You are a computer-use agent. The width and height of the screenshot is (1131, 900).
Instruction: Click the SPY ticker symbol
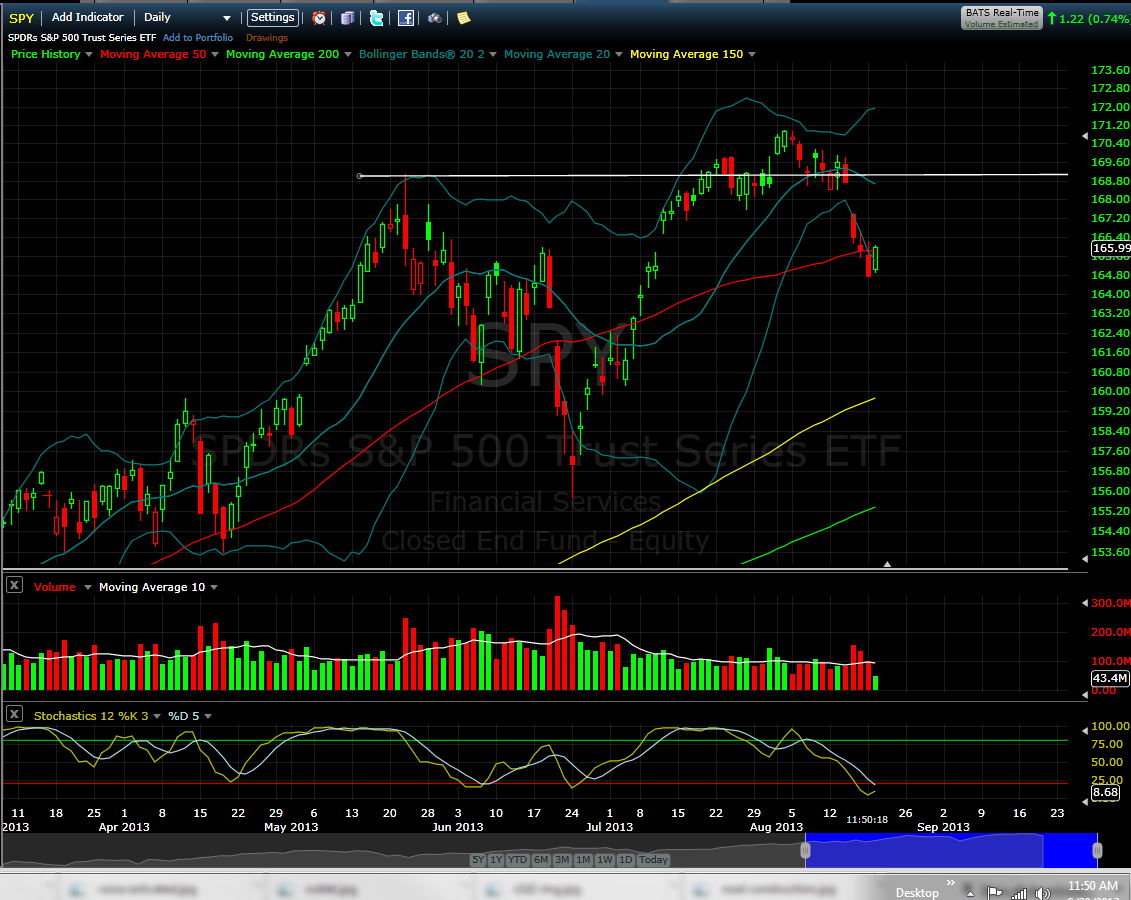coord(21,18)
